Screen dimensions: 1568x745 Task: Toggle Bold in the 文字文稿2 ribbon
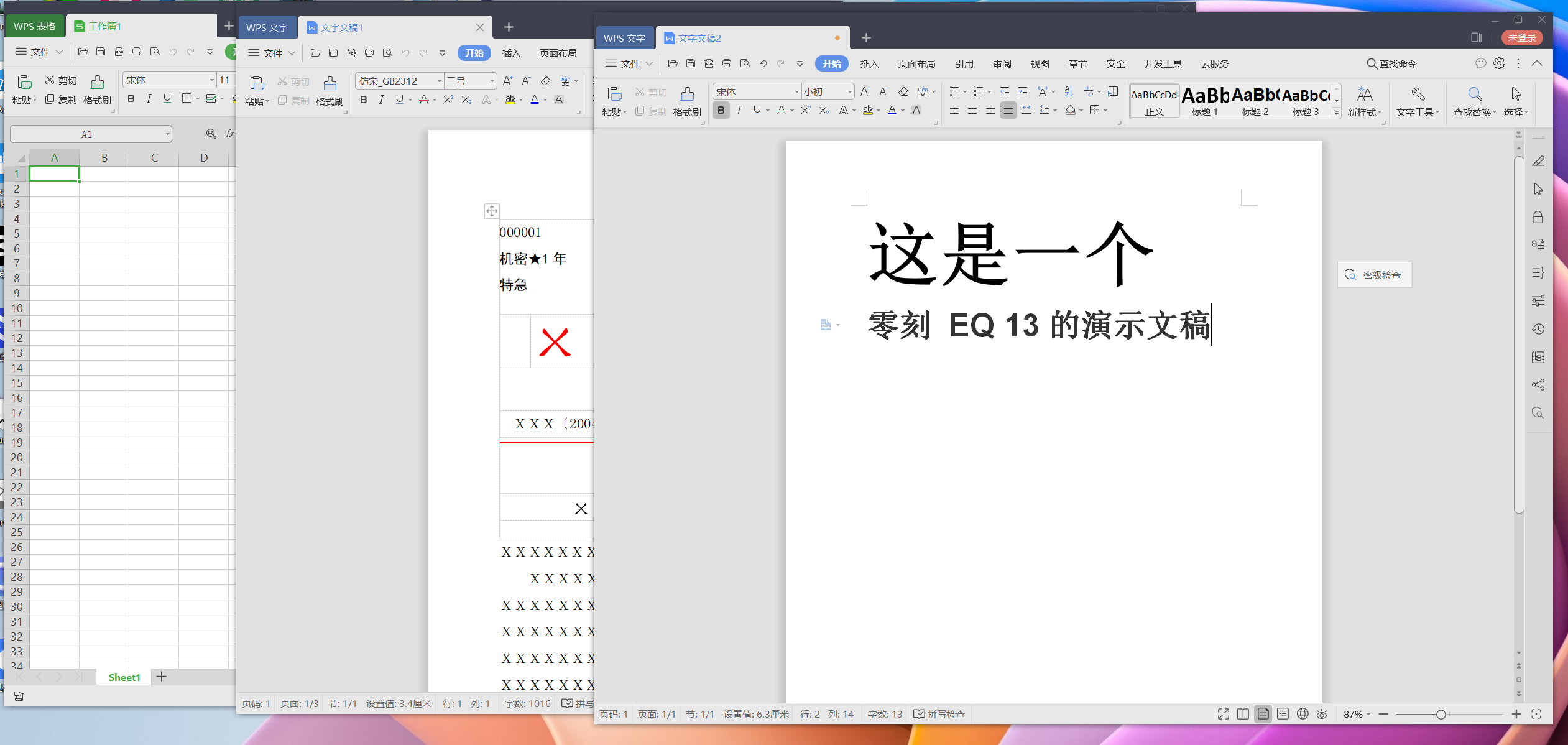tap(721, 110)
